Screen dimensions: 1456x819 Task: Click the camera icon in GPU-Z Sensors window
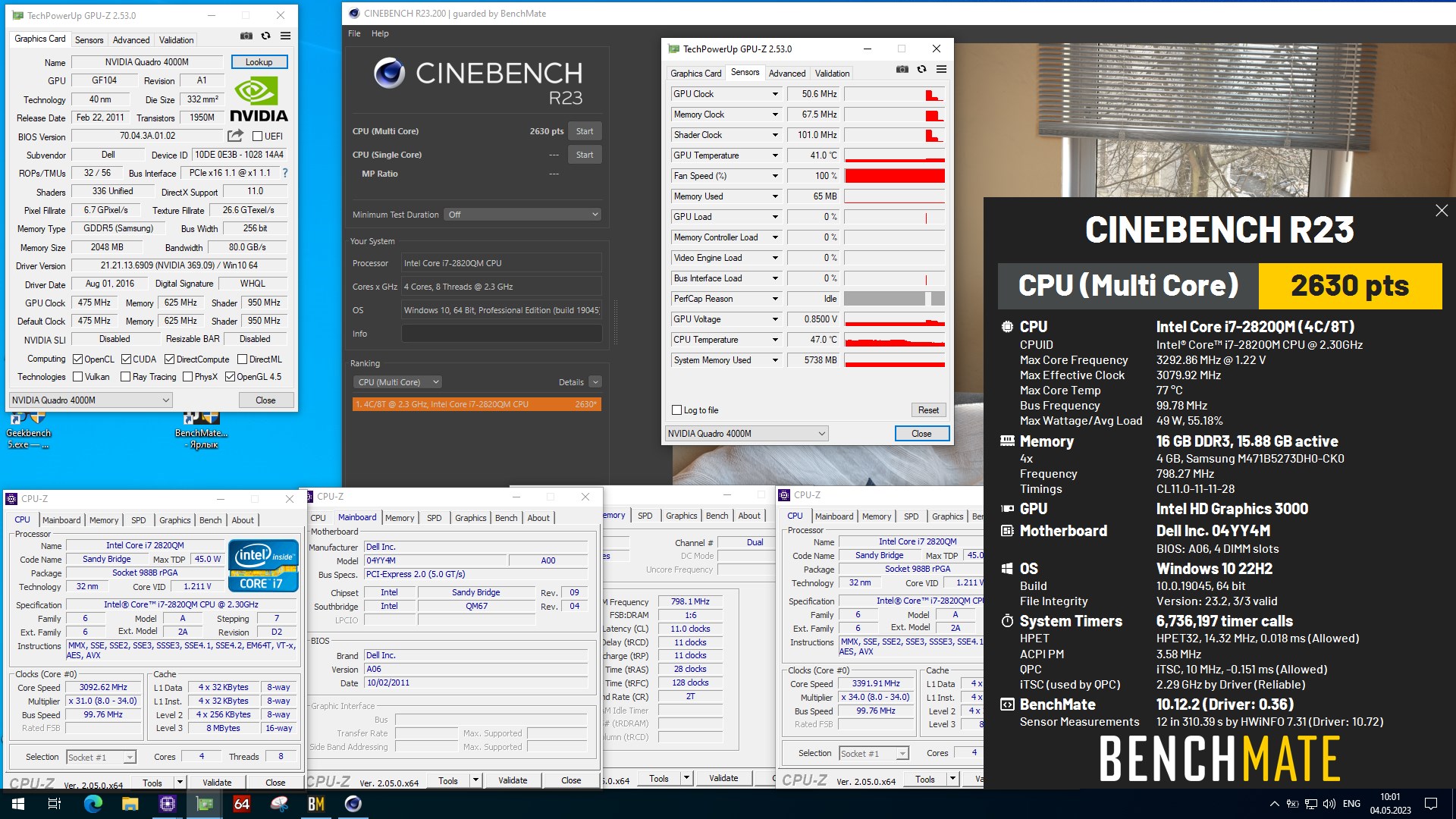click(902, 69)
